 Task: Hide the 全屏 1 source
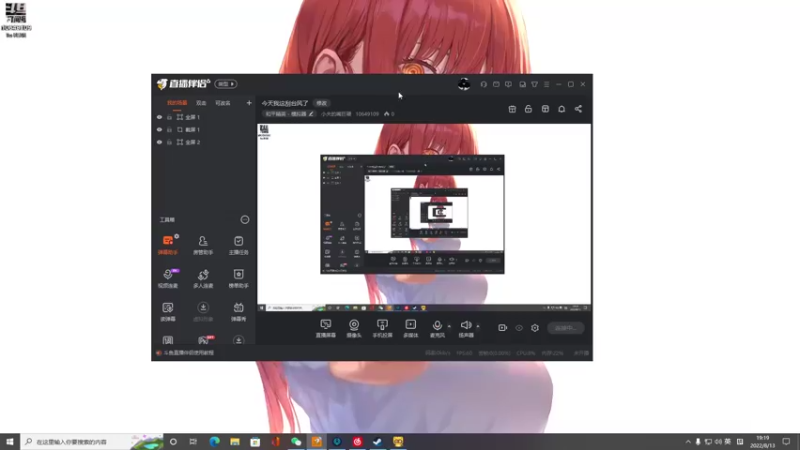coord(159,117)
